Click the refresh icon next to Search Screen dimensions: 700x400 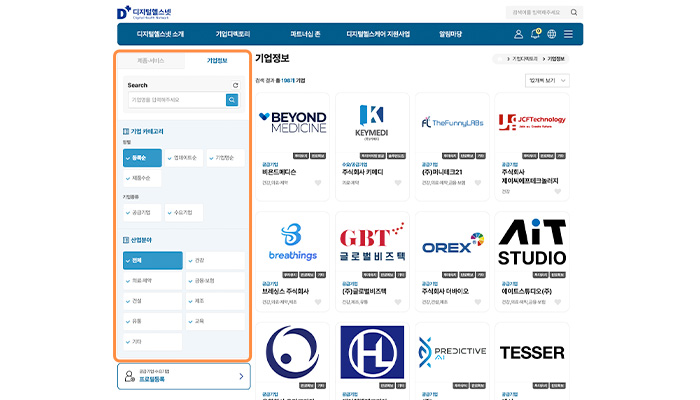tap(235, 85)
